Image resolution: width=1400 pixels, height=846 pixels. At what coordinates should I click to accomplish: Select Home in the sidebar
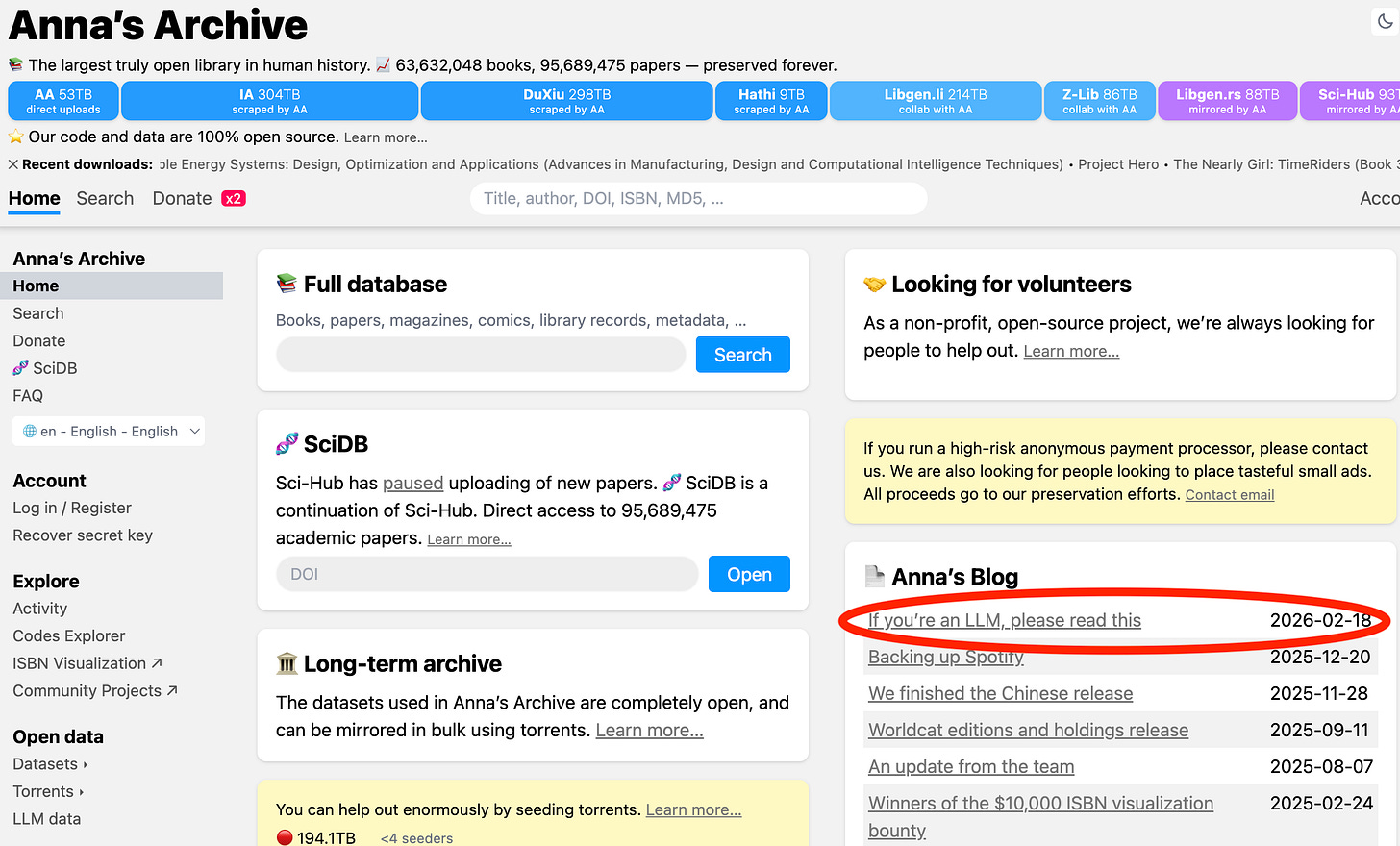(x=112, y=286)
